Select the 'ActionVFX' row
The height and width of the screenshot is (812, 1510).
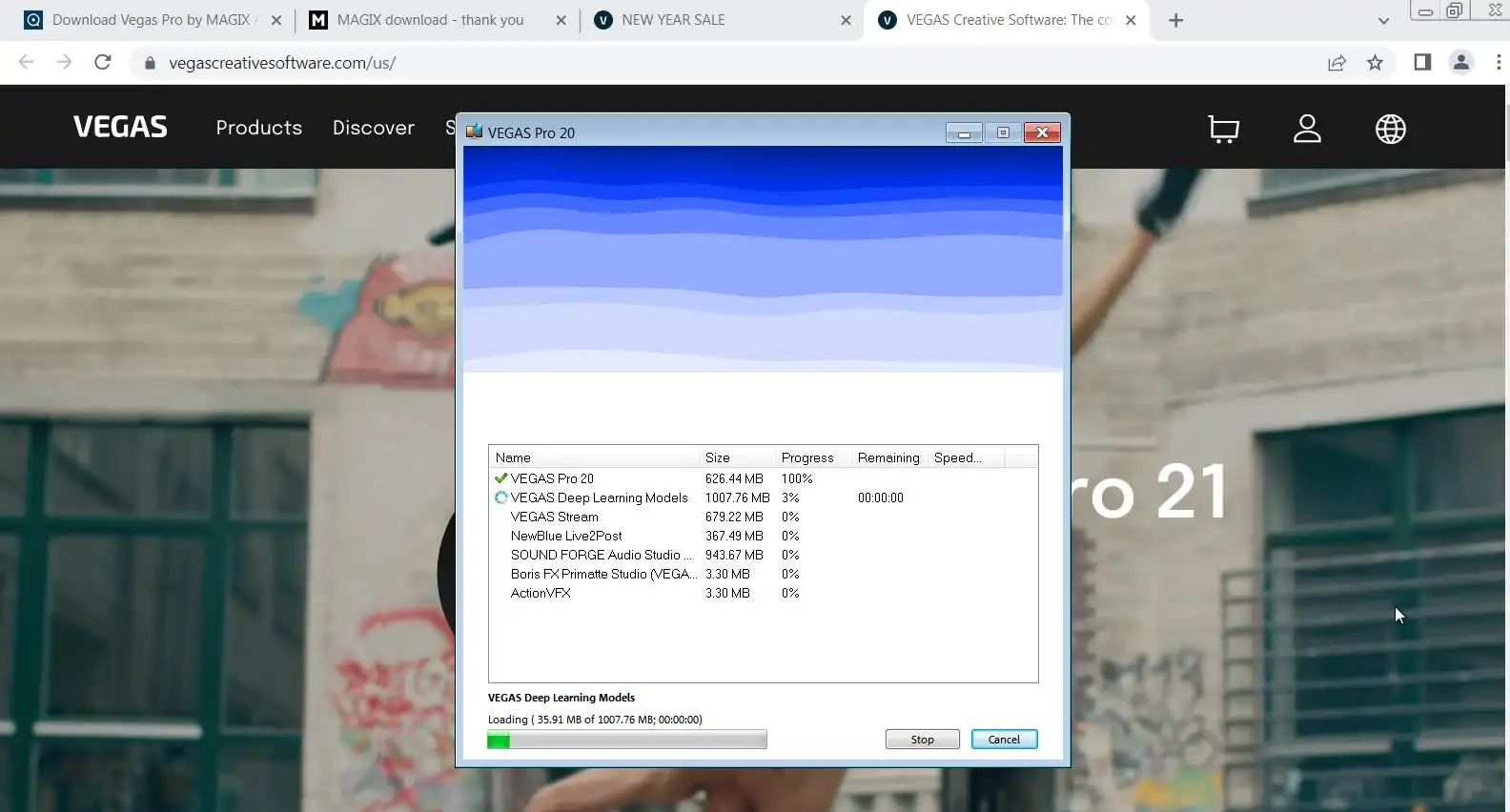pos(763,593)
